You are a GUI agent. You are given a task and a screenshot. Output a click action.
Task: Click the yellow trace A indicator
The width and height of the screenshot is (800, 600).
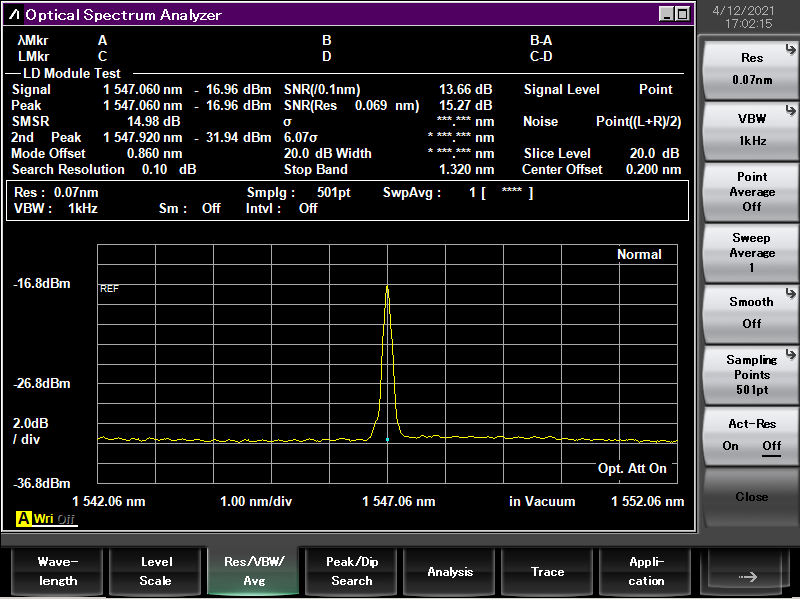tap(23, 519)
